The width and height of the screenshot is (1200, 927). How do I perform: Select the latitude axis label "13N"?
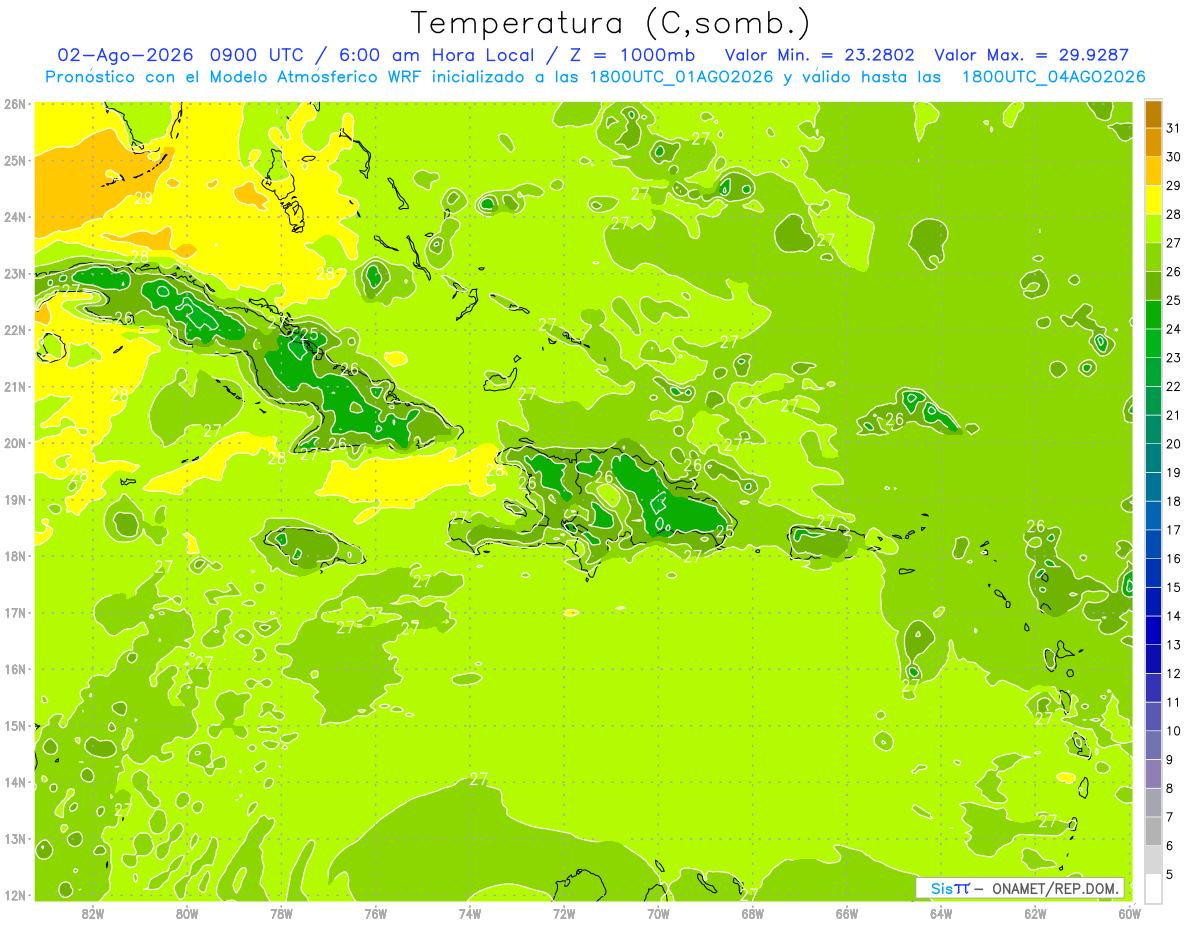pyautogui.click(x=15, y=838)
